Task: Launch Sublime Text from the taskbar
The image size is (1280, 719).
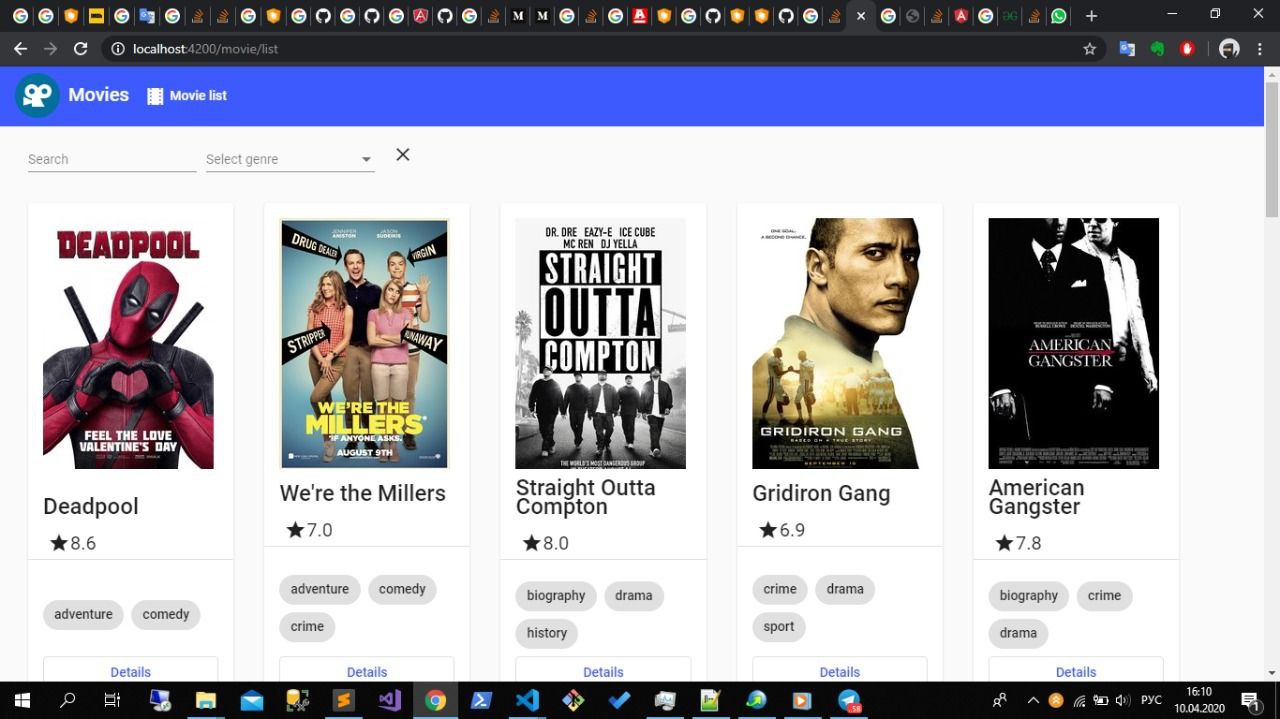Action: [343, 700]
